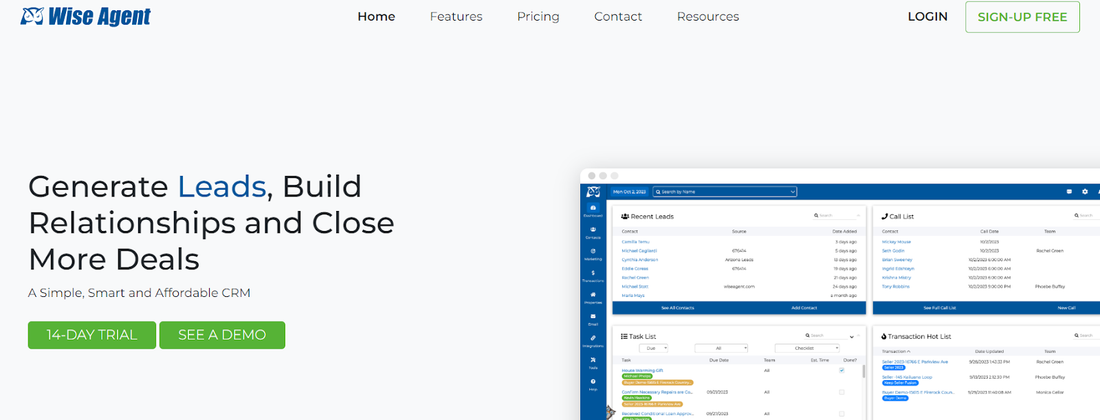Open the Features nav item
The height and width of the screenshot is (420, 1100).
pyautogui.click(x=456, y=16)
